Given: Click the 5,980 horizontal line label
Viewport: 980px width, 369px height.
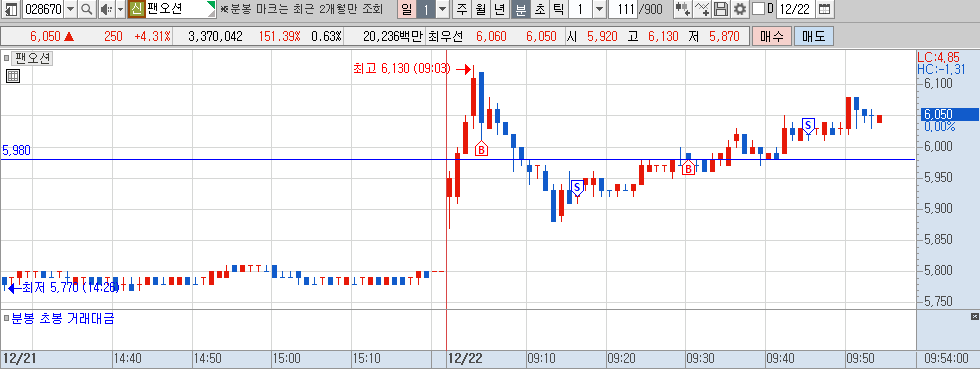Looking at the screenshot, I should click(17, 151).
